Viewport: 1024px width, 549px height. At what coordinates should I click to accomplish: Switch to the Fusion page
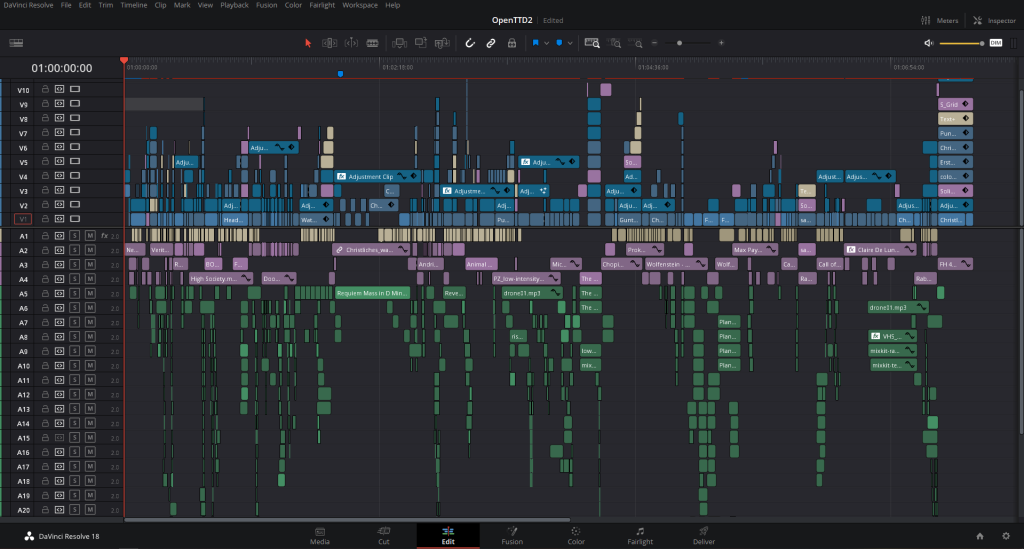pos(512,536)
